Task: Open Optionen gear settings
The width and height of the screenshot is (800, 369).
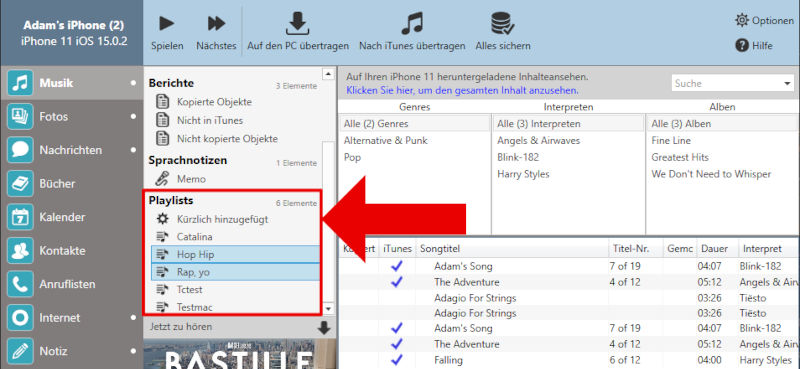Action: tap(742, 20)
